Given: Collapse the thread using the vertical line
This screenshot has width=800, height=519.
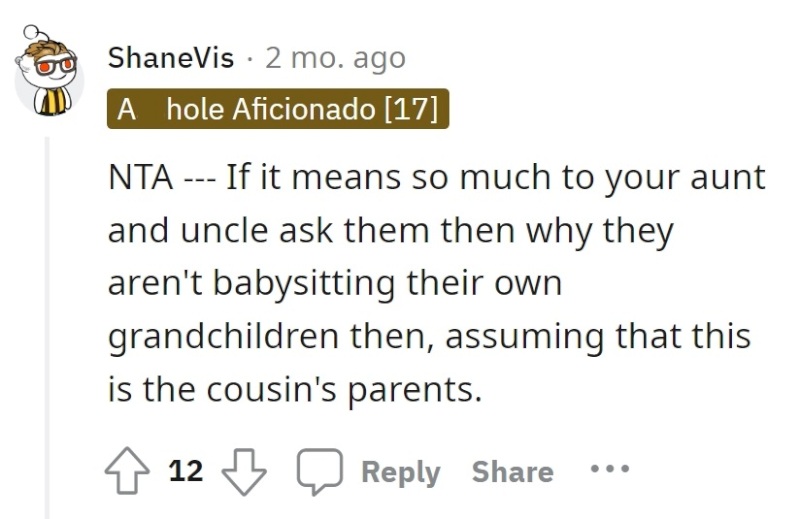Looking at the screenshot, I should [47, 327].
